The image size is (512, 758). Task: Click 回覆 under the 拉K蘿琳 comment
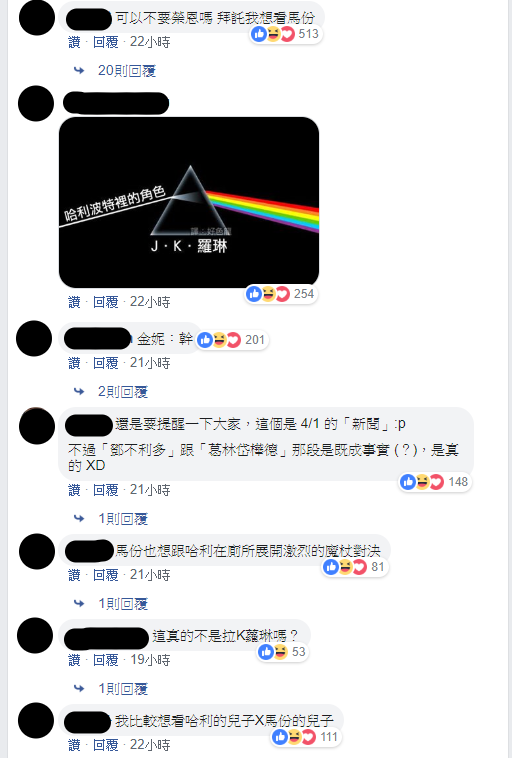[105, 660]
